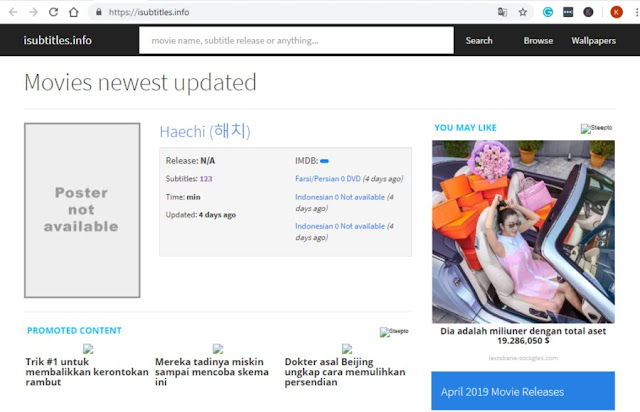
Task: Click the broken image above 'Dokter asal Beijing'
Action: (x=347, y=349)
